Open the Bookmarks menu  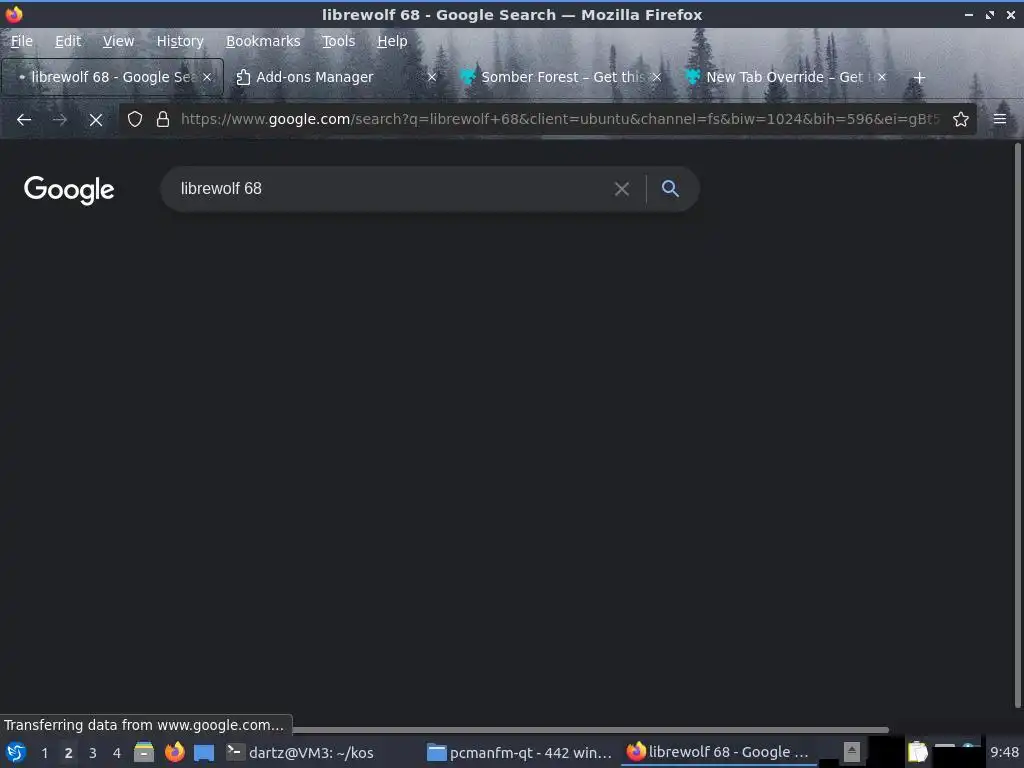click(263, 41)
